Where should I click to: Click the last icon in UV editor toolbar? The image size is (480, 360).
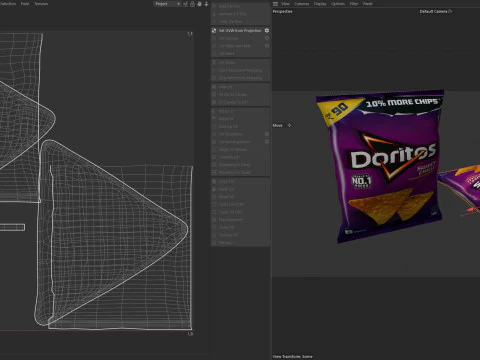point(206,4)
